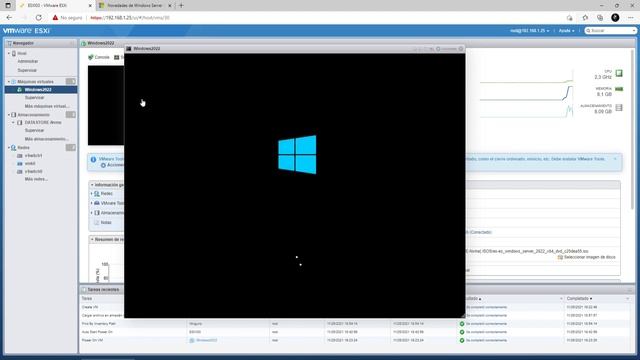The height and width of the screenshot is (360, 640).
Task: Click the browser address bar URL
Action: pos(130,18)
